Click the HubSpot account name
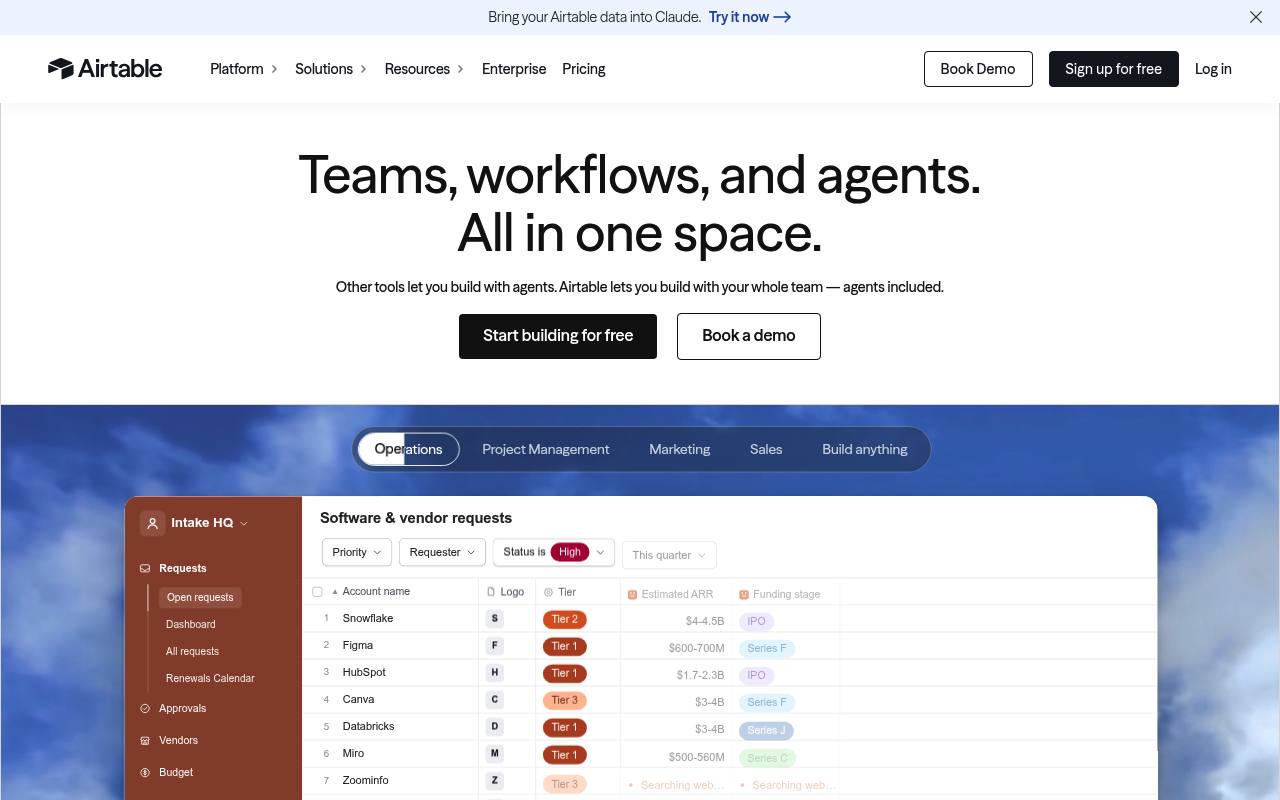The image size is (1280, 800). pos(364,672)
